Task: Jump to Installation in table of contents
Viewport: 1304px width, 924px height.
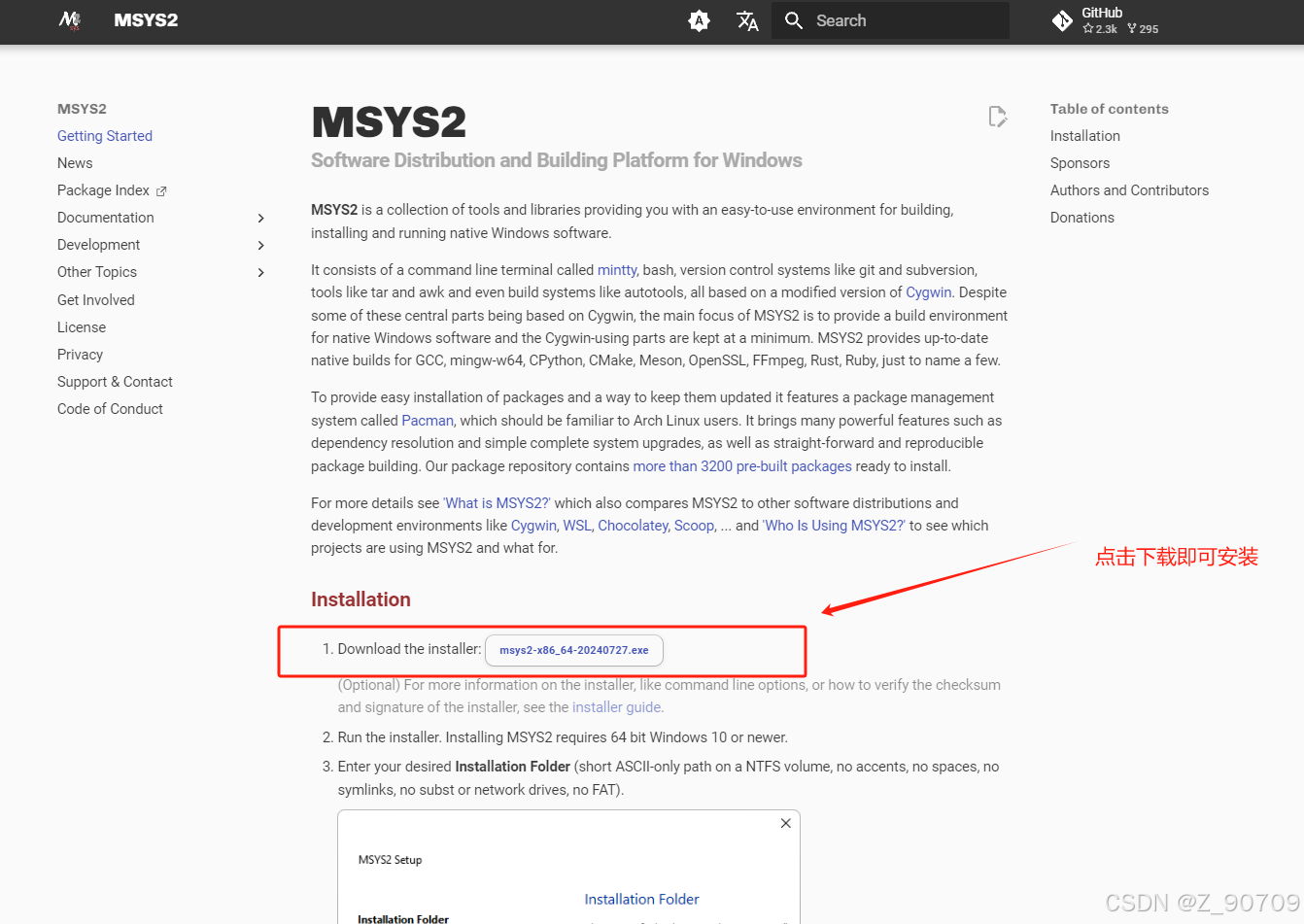Action: (x=1085, y=136)
